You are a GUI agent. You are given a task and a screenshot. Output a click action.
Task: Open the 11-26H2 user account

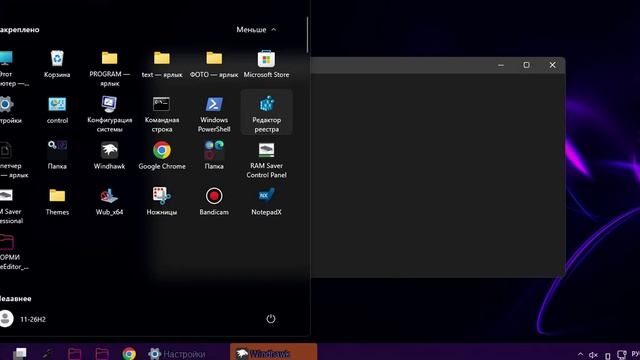(23, 319)
